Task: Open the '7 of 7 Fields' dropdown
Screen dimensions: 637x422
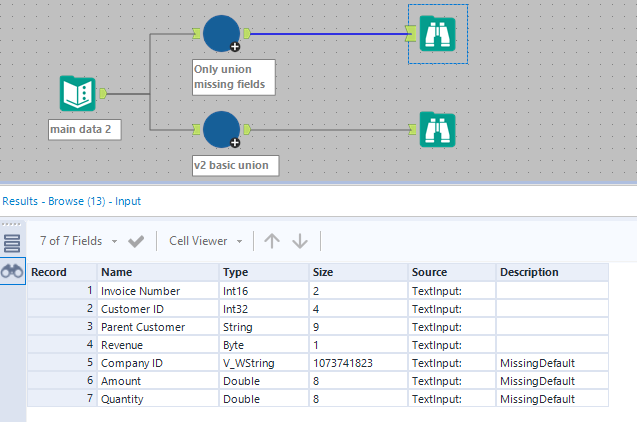Action: pos(78,241)
